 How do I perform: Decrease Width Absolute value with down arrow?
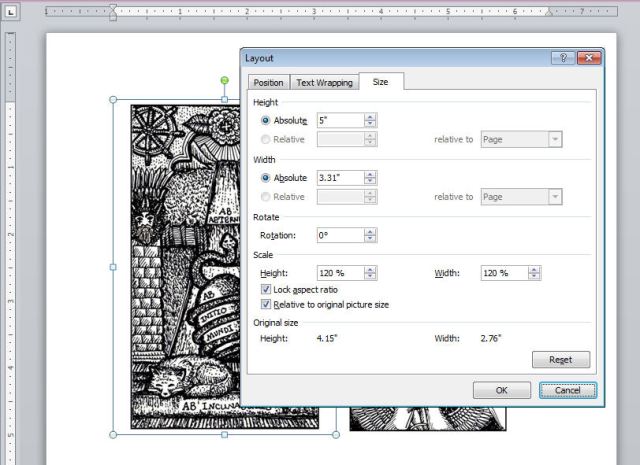(370, 181)
